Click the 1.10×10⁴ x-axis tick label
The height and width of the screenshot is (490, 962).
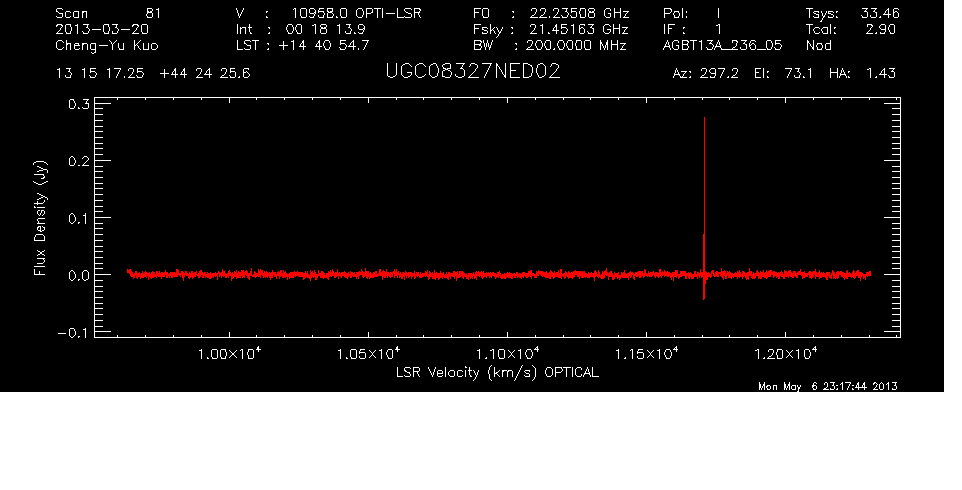click(507, 353)
